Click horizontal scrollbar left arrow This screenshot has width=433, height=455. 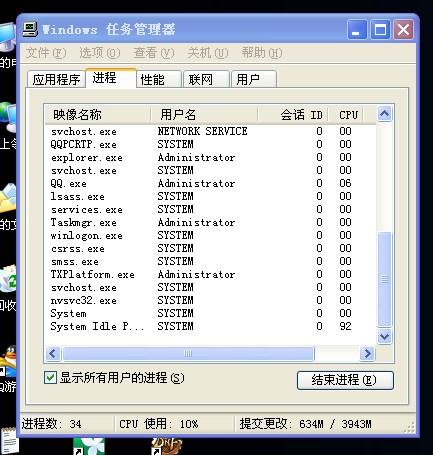53,353
